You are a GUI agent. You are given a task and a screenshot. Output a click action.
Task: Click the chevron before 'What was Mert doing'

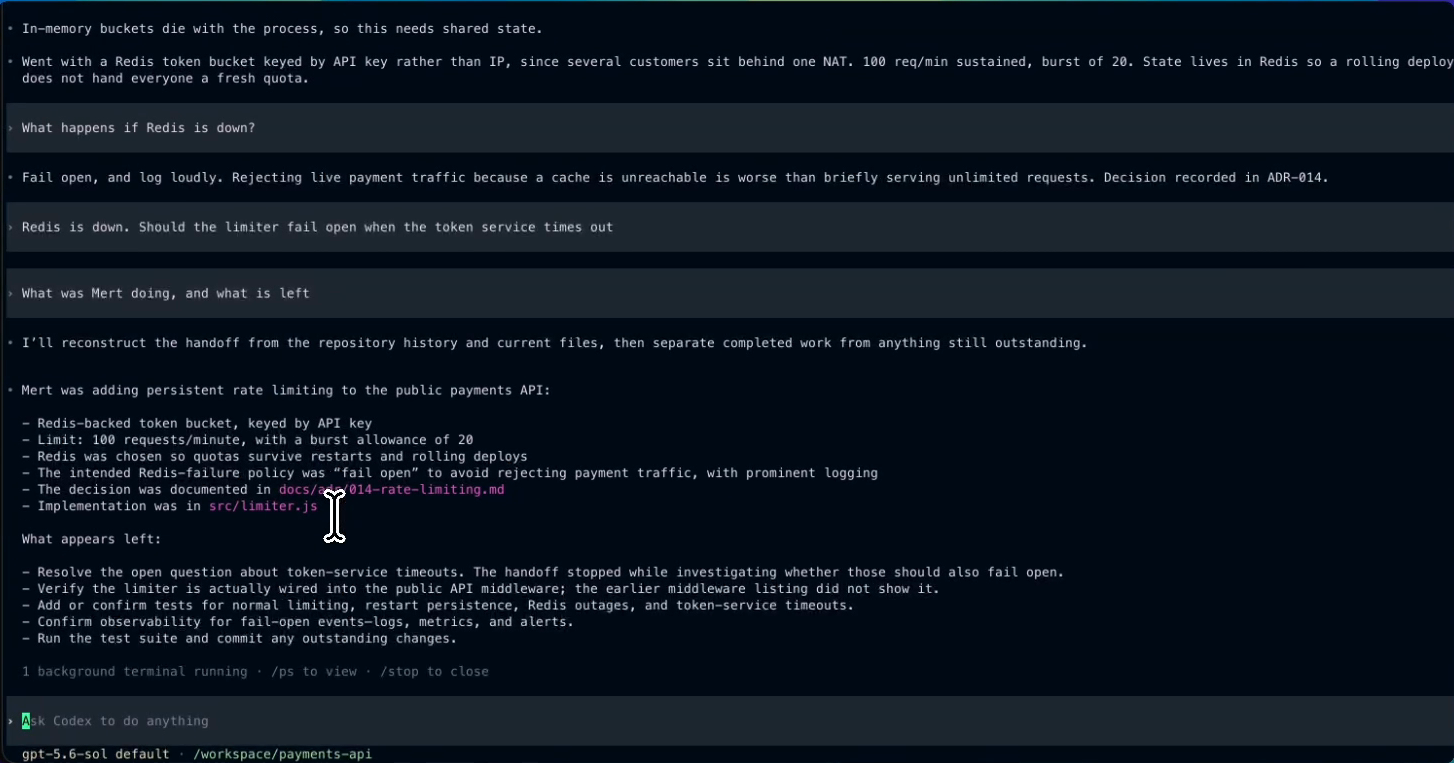click(10, 293)
